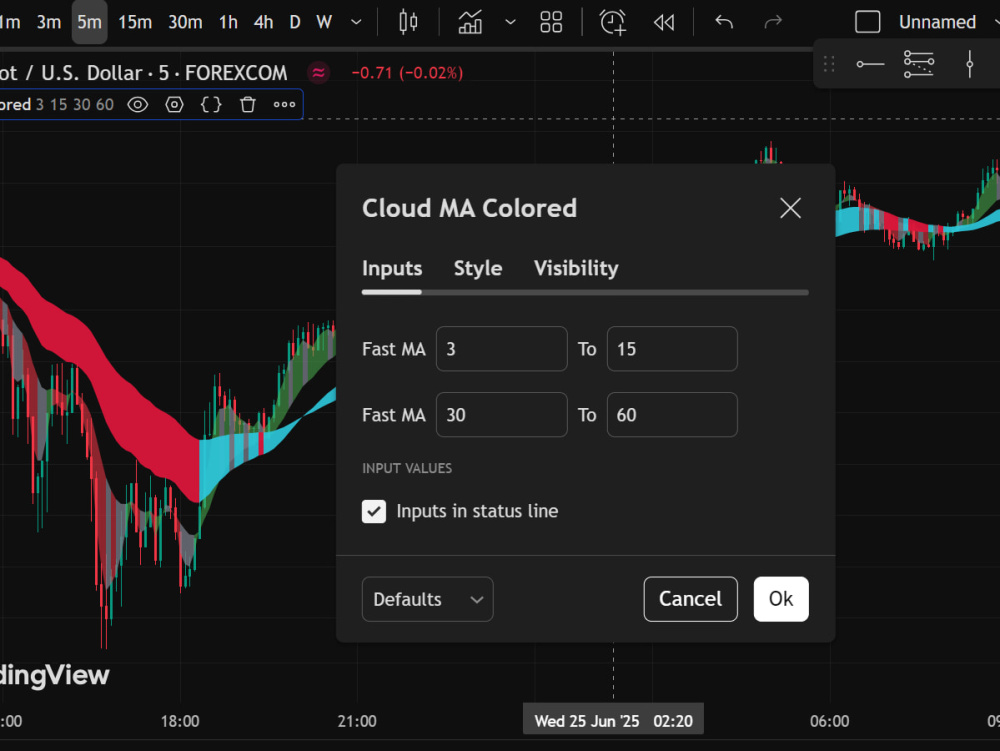Open the Indicators icon

pyautogui.click(x=470, y=22)
